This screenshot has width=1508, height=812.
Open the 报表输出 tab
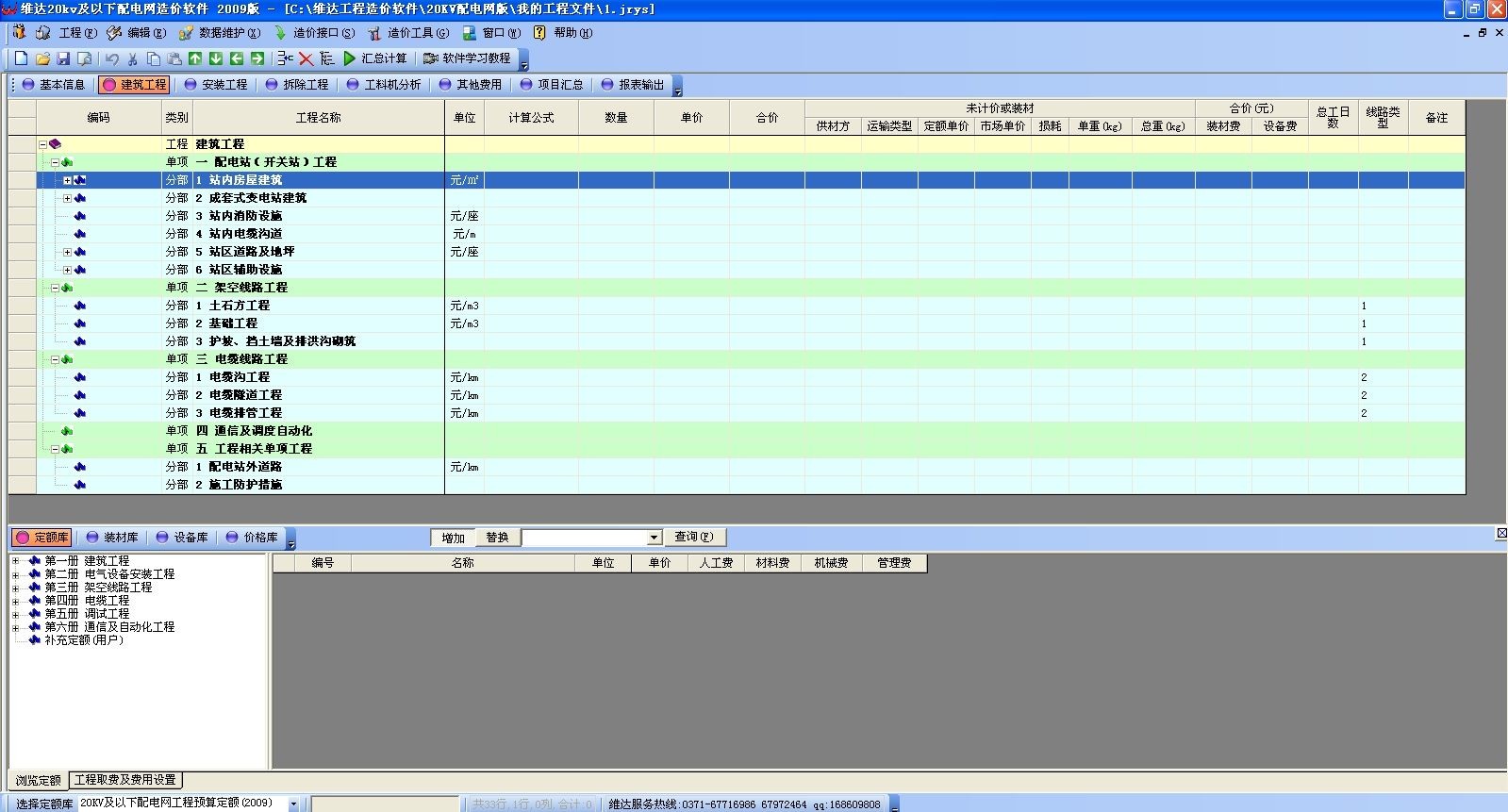633,85
